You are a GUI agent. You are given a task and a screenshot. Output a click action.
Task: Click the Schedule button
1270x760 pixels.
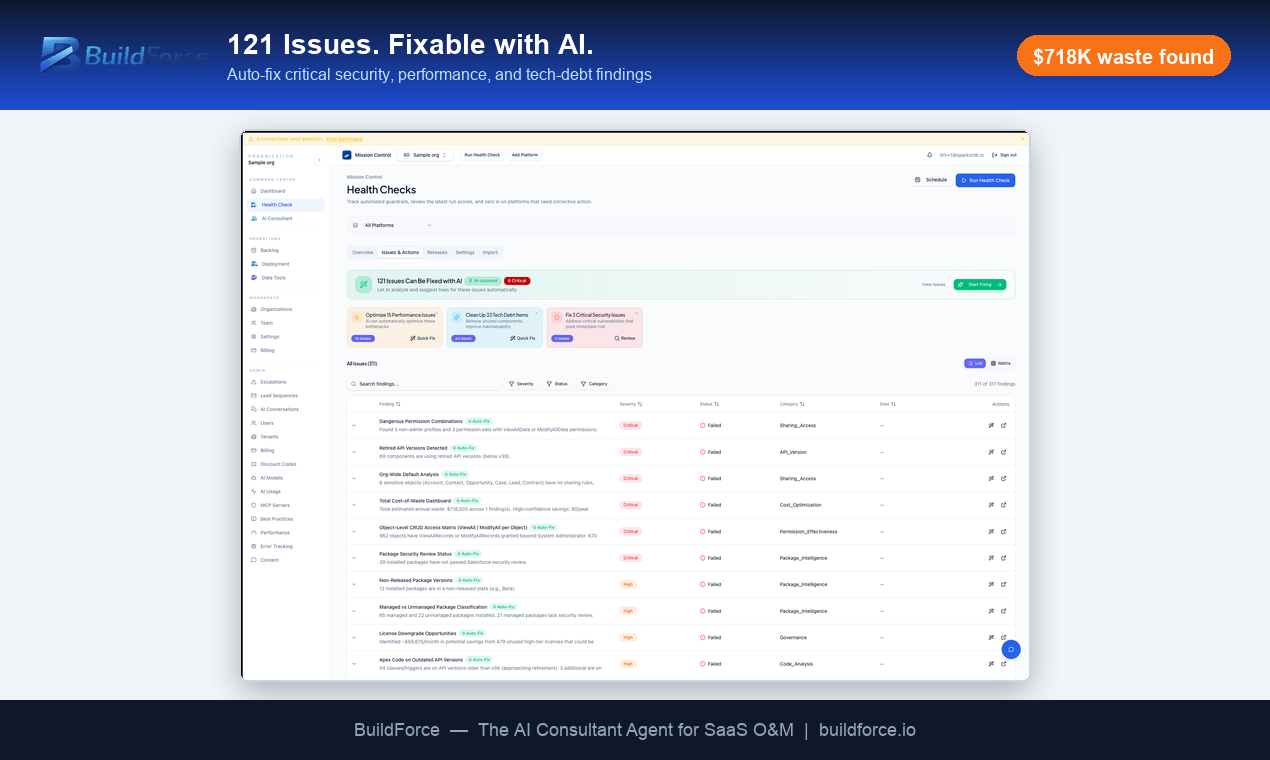pyautogui.click(x=931, y=180)
